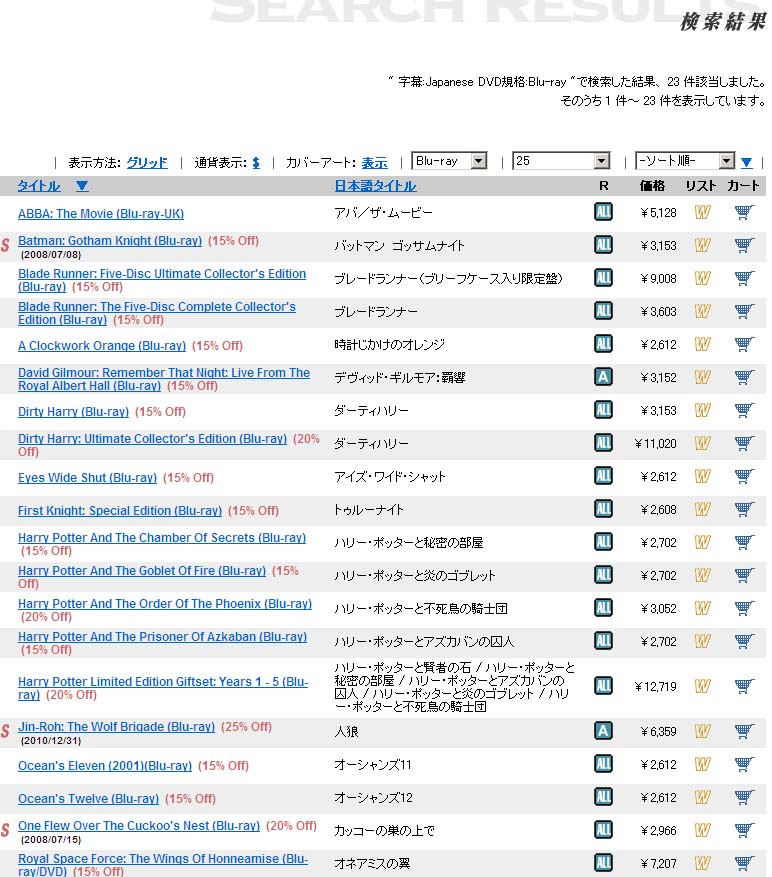Viewport: 772px width, 877px height.
Task: Click Japanese title 時計じかけのオレンジ
Action: click(x=389, y=345)
